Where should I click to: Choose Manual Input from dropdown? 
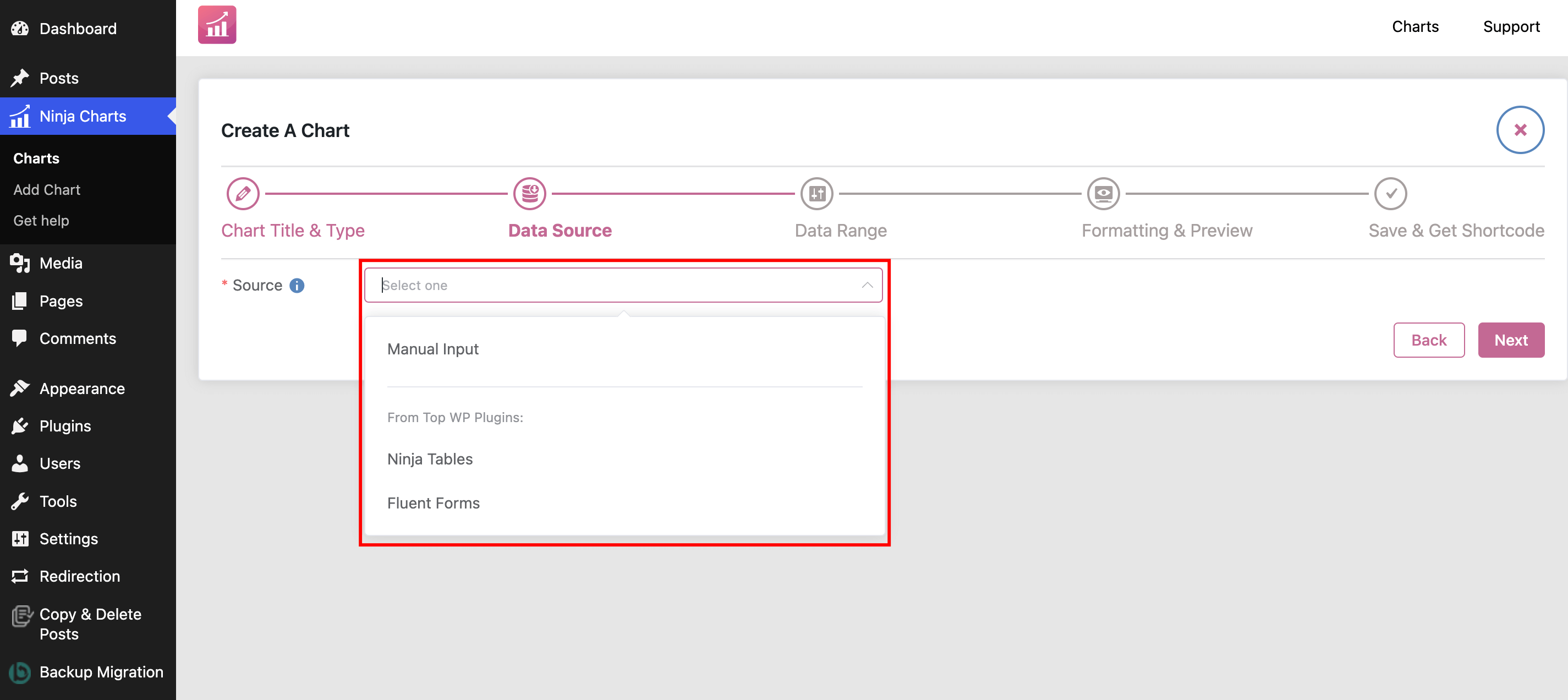tap(624, 349)
